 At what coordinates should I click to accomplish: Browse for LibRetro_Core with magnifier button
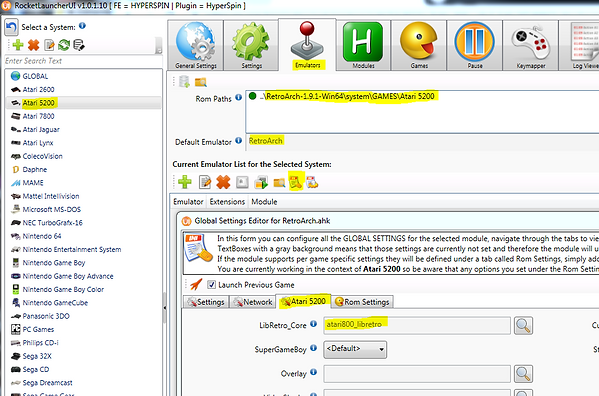point(523,326)
